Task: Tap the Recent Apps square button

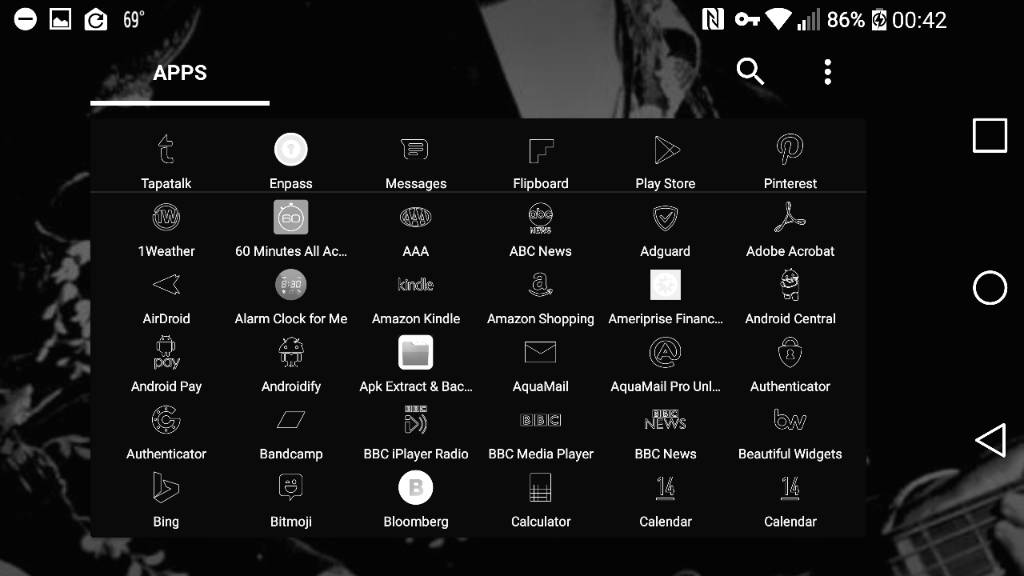Action: click(989, 136)
